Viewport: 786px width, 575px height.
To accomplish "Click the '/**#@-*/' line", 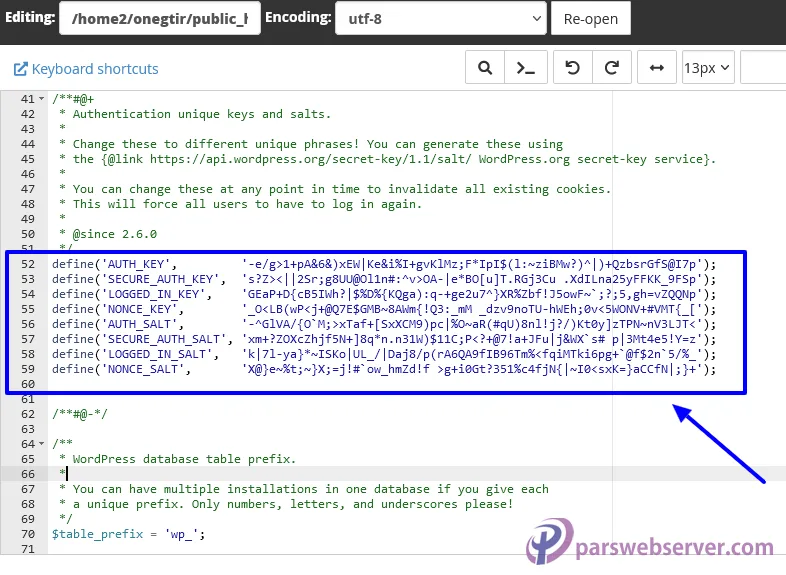I will pos(80,414).
